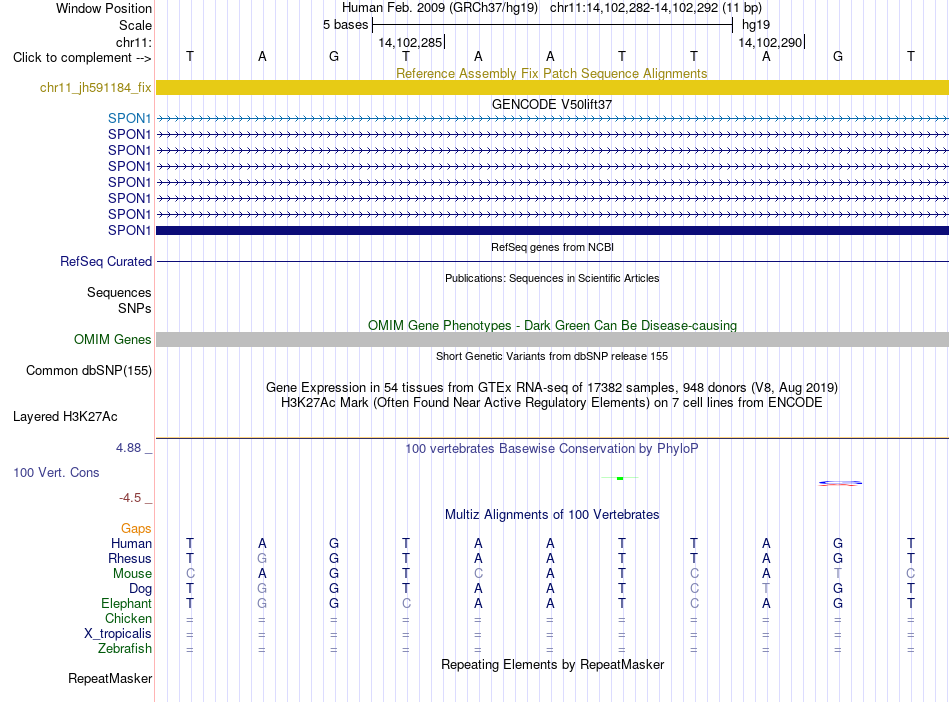Click the gray OMIM Genes bar
The height and width of the screenshot is (702, 950).
pyautogui.click(x=552, y=339)
